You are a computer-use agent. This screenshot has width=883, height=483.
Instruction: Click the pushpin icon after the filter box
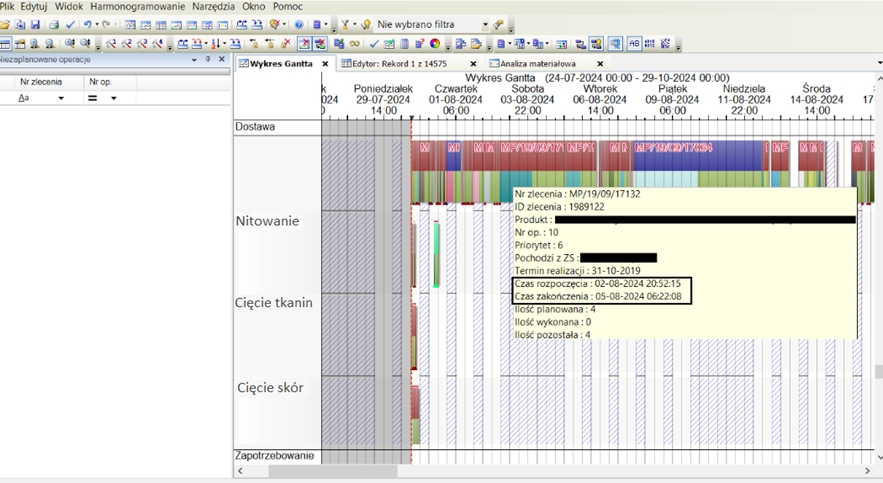pyautogui.click(x=498, y=25)
